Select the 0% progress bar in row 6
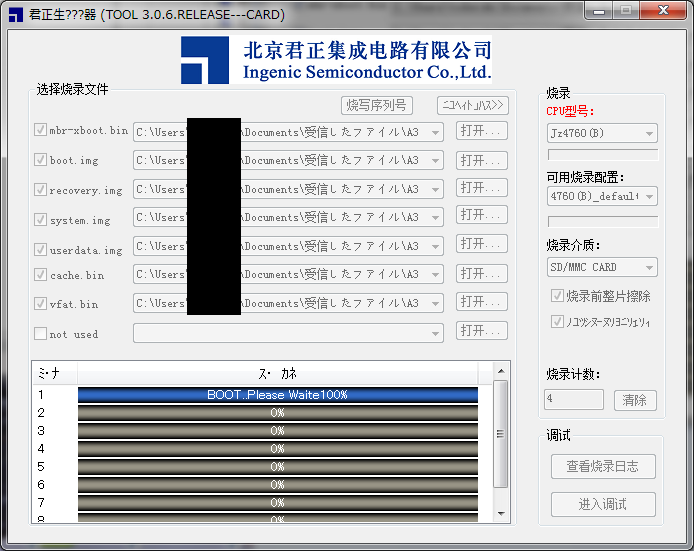Screen dimensions: 694x551 (278, 485)
